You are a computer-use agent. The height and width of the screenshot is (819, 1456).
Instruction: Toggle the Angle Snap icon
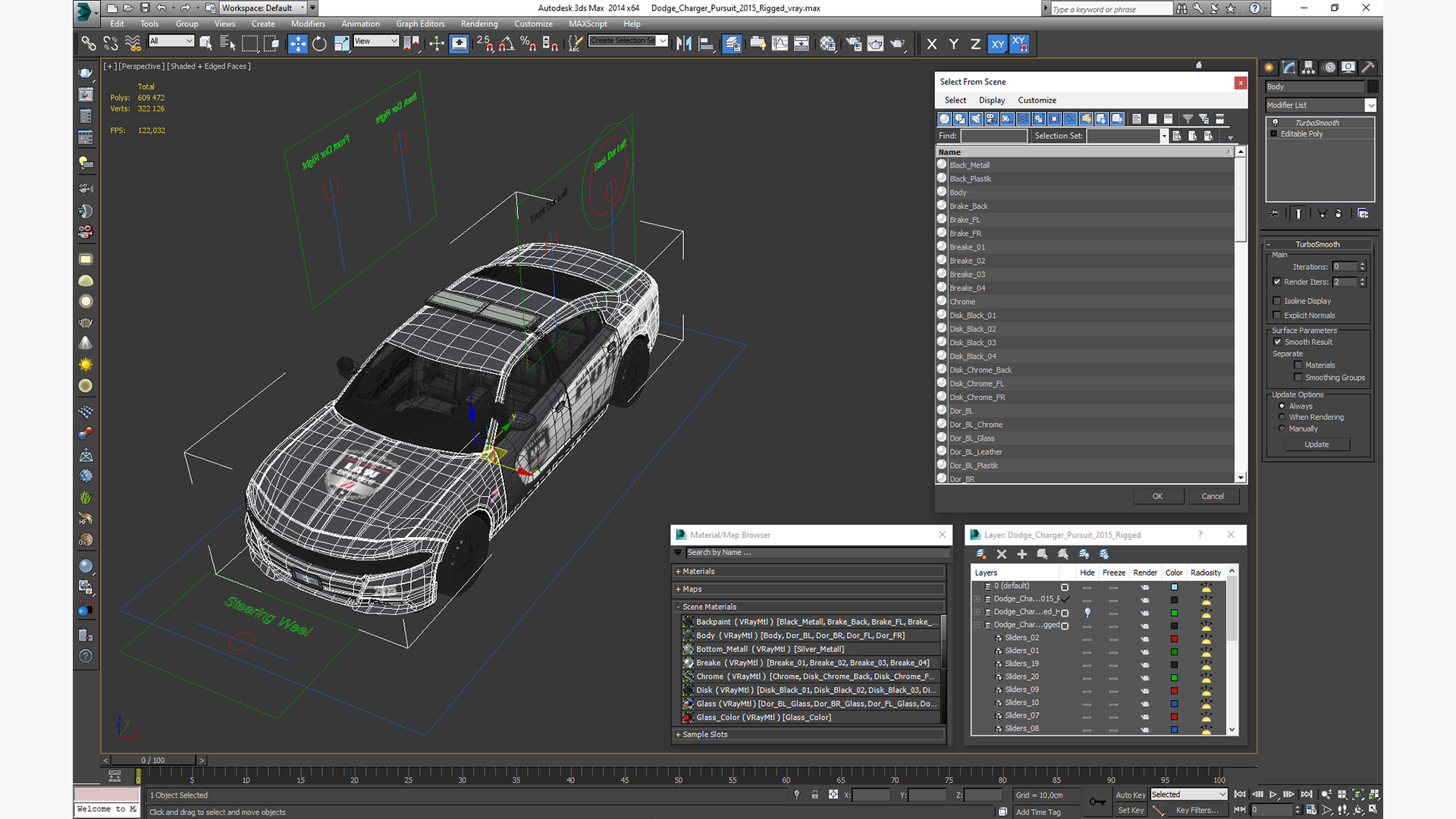tap(507, 44)
